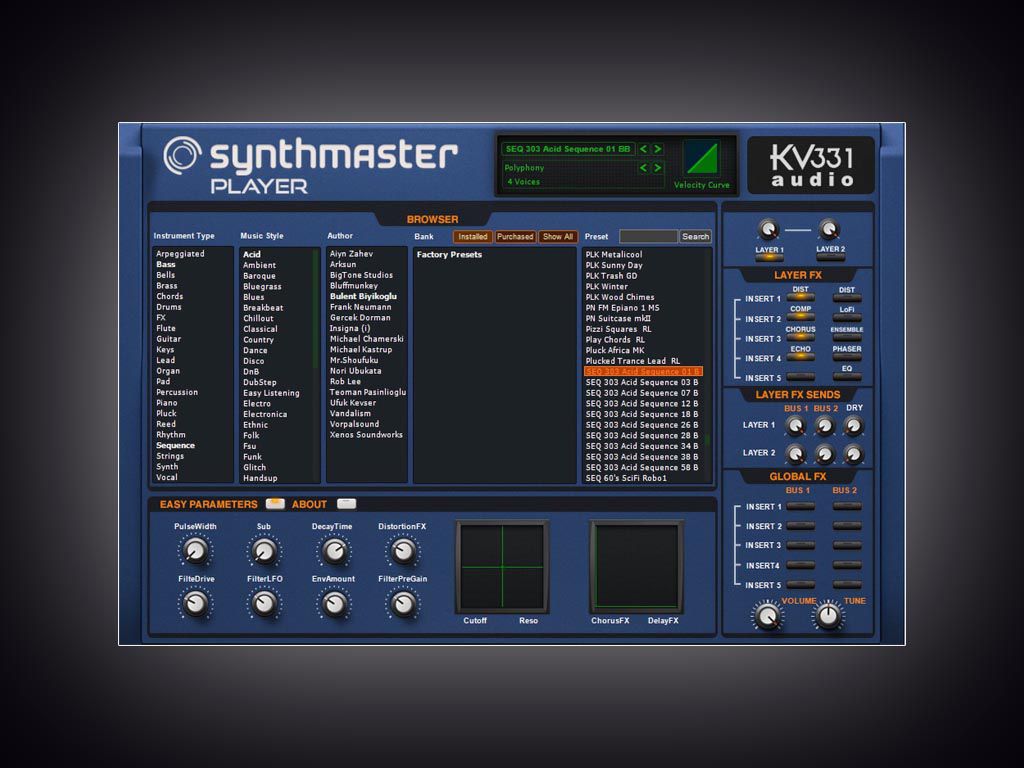1024x768 pixels.
Task: Click the Cutoff/Reso XY pad
Action: pyautogui.click(x=502, y=567)
